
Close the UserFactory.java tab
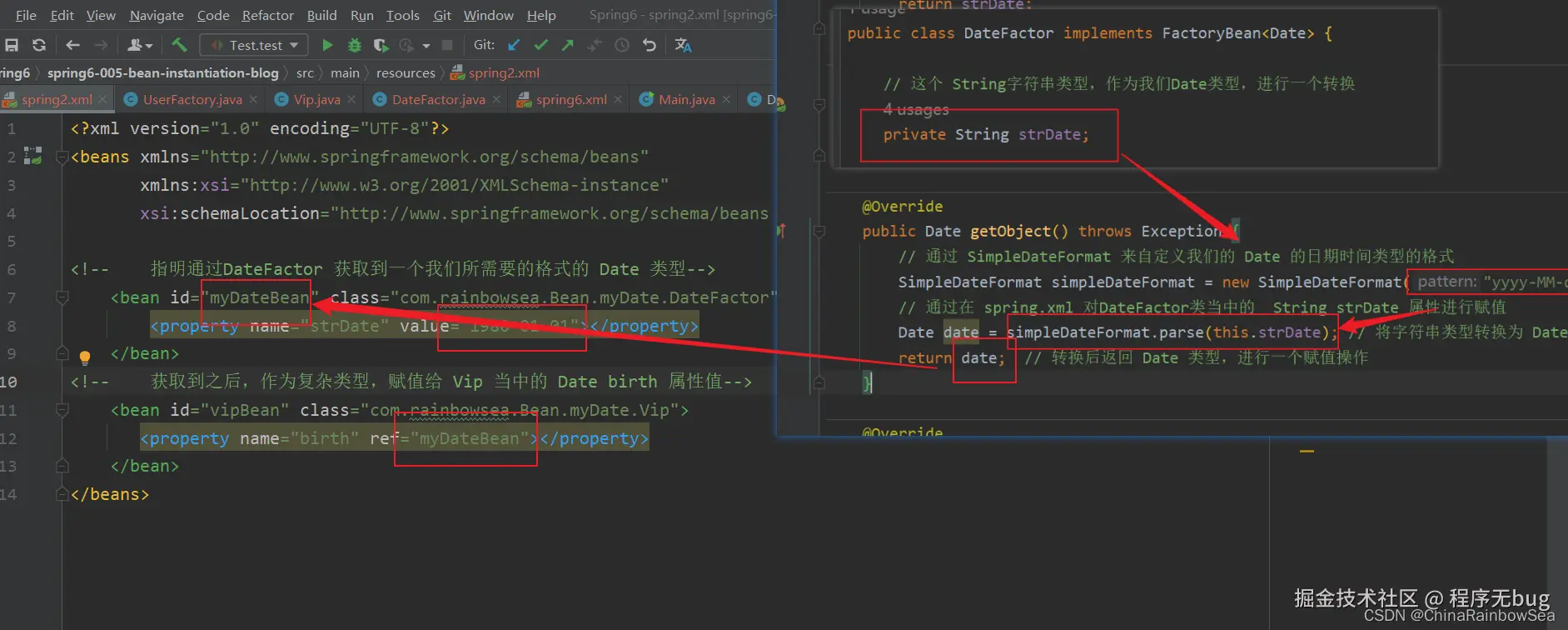click(x=254, y=99)
